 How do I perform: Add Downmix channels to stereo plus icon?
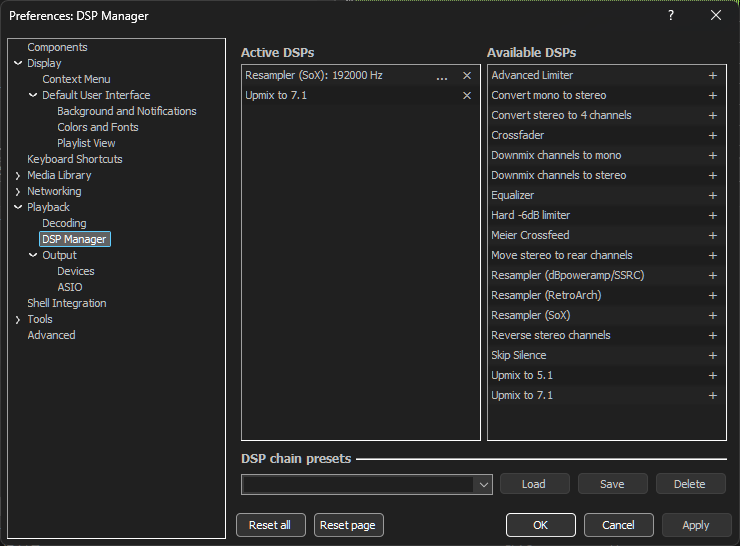click(713, 176)
